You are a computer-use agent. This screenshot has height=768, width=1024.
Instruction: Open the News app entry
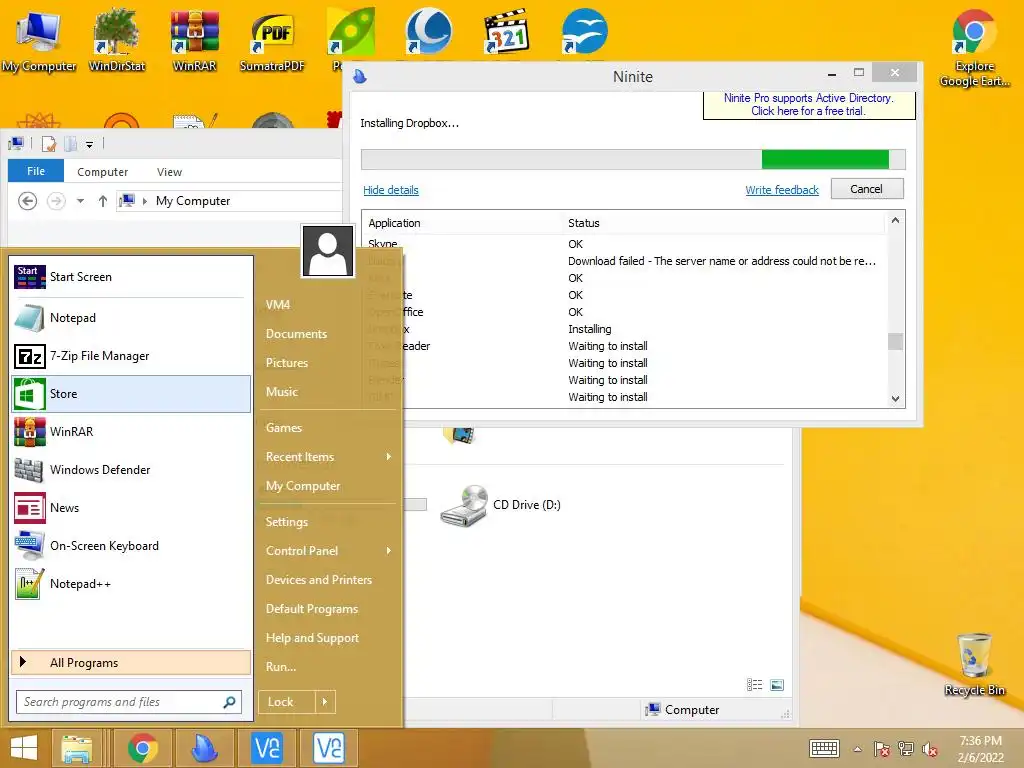pos(131,507)
